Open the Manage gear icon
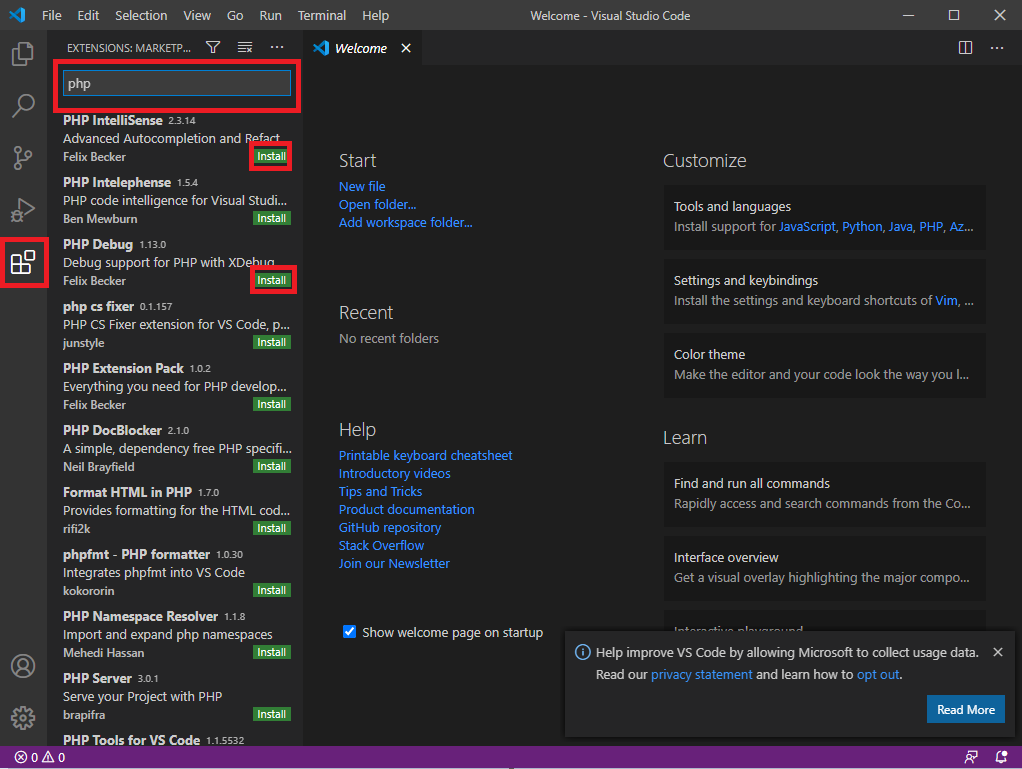Image resolution: width=1022 pixels, height=769 pixels. [x=23, y=718]
